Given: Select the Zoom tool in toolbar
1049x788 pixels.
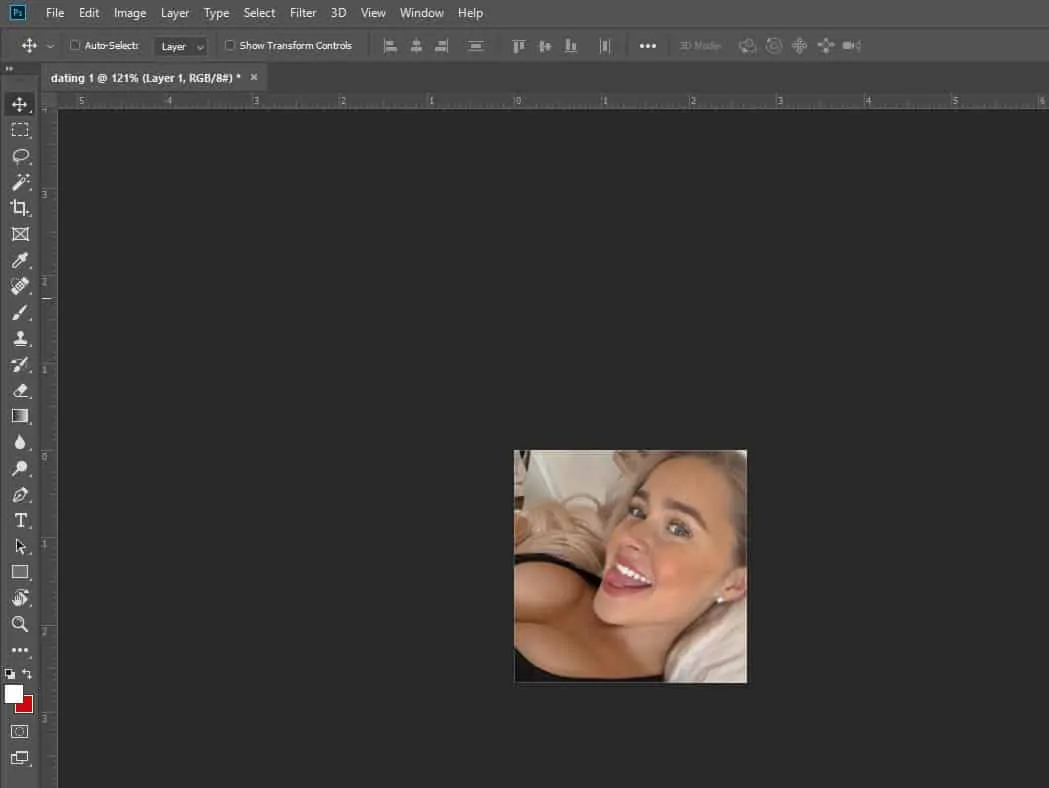Looking at the screenshot, I should pyautogui.click(x=20, y=624).
